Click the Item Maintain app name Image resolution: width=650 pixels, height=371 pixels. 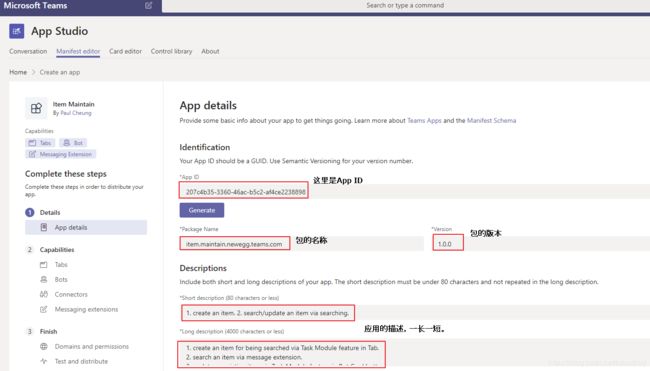[73, 104]
